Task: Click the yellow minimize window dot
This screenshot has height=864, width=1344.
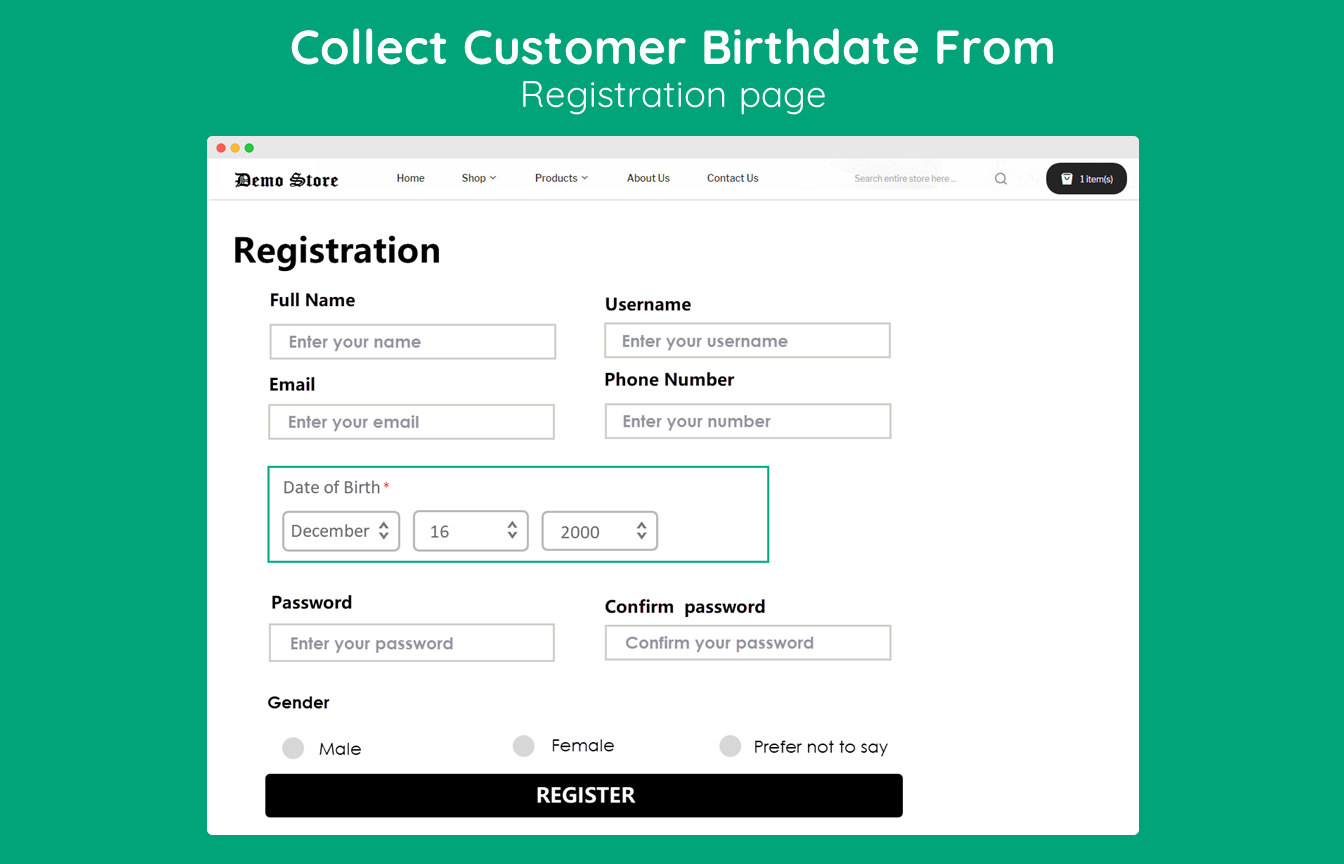Action: (x=235, y=148)
